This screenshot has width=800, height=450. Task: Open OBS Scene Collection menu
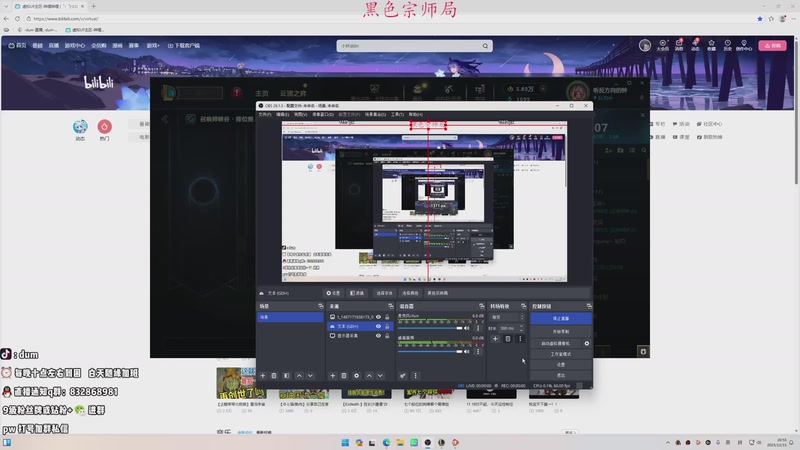coord(376,114)
